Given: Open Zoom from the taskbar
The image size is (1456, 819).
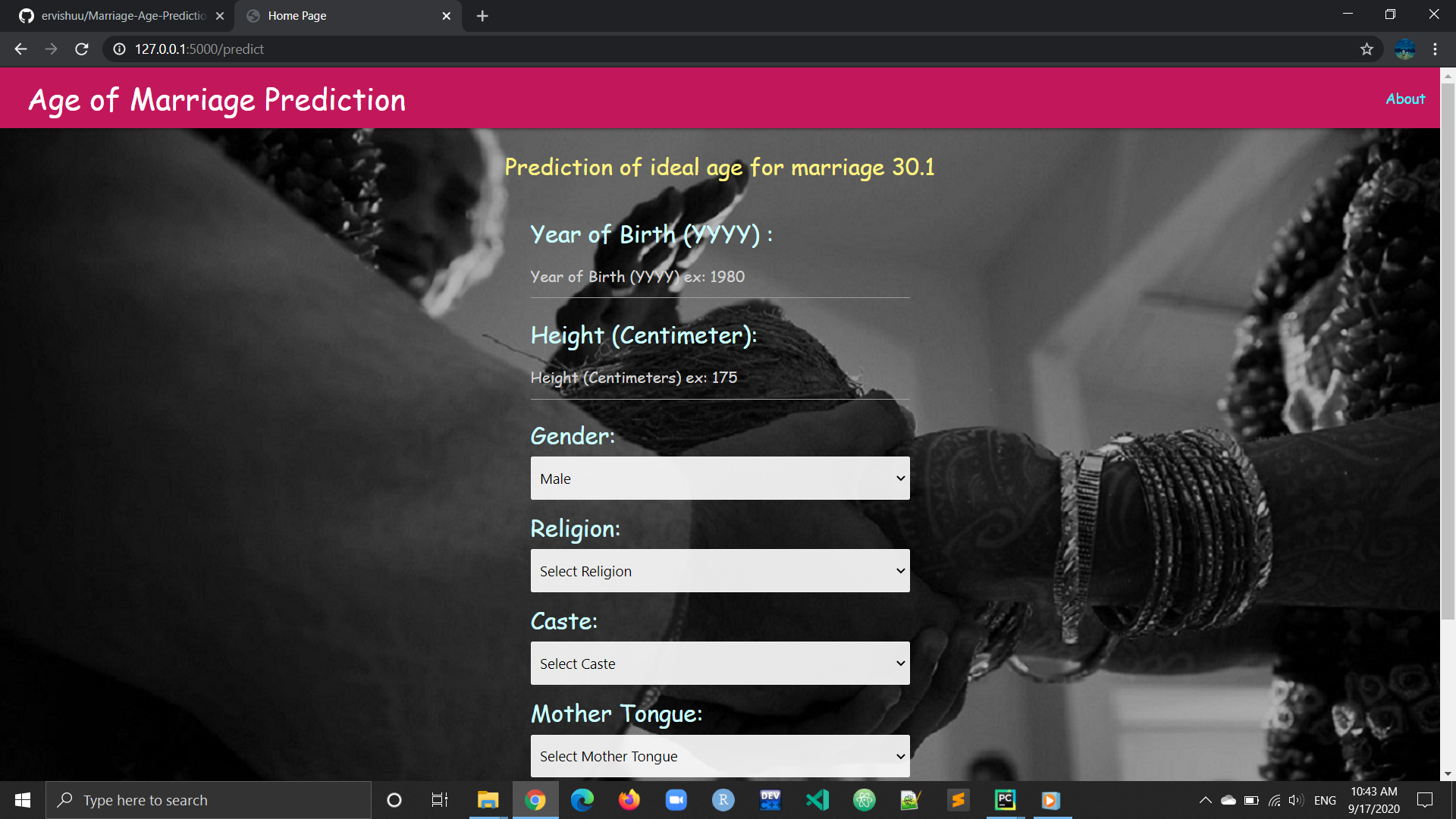Looking at the screenshot, I should 676,799.
